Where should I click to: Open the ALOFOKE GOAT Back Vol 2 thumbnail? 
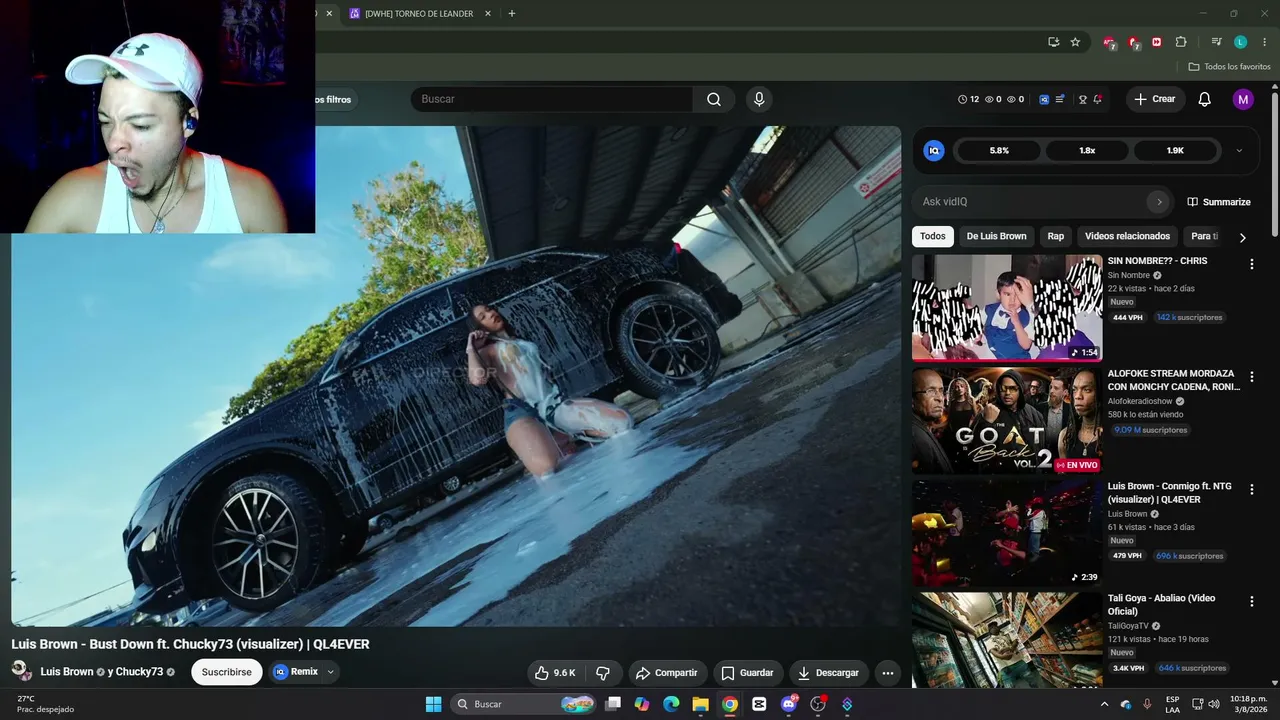1007,420
